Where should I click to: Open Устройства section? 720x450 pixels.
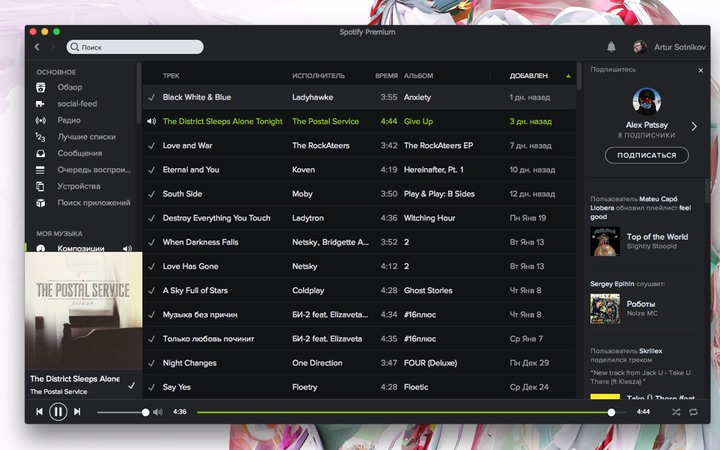click(79, 186)
